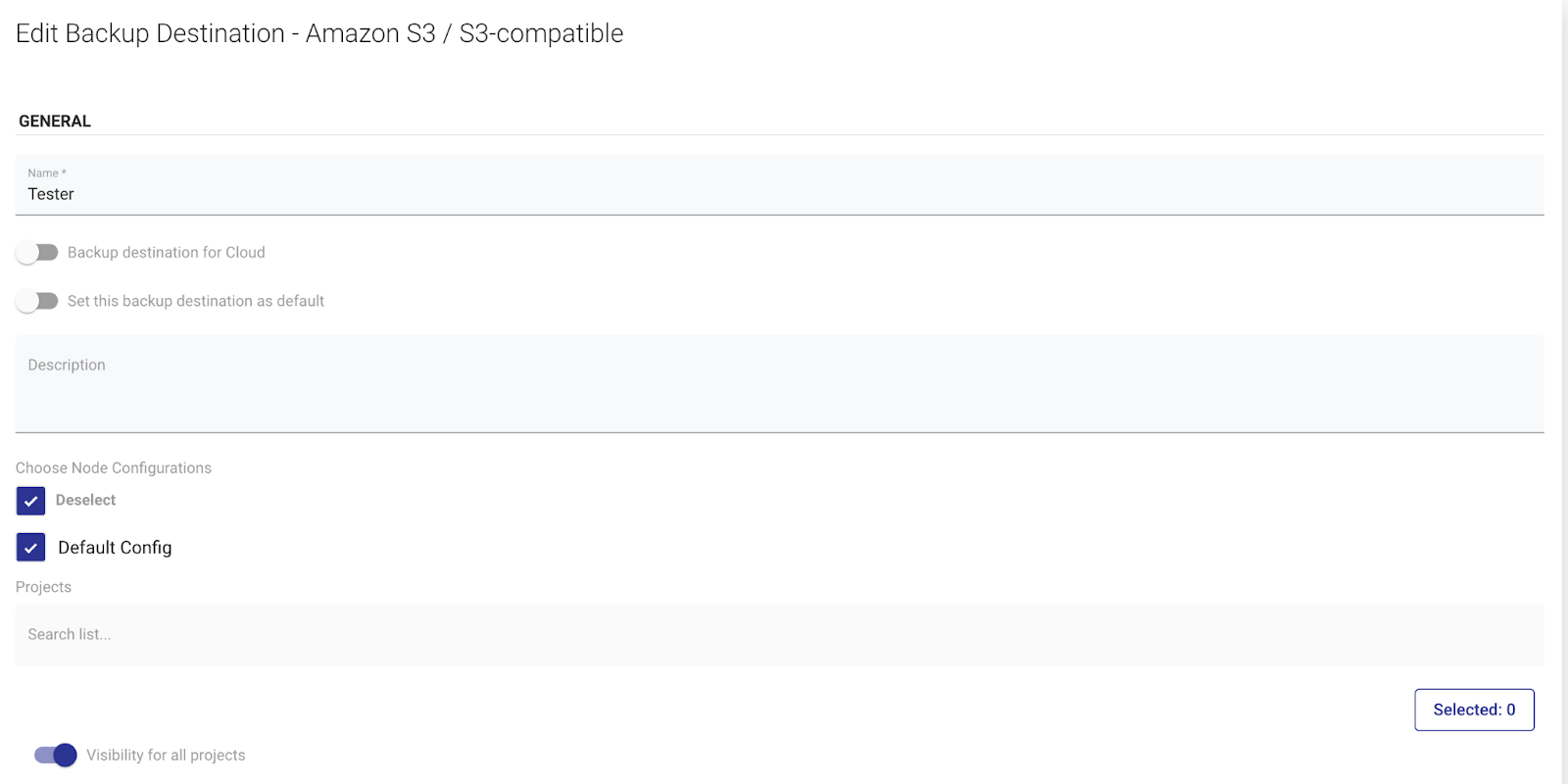Uncheck the Deselect checkbox

[x=30, y=501]
